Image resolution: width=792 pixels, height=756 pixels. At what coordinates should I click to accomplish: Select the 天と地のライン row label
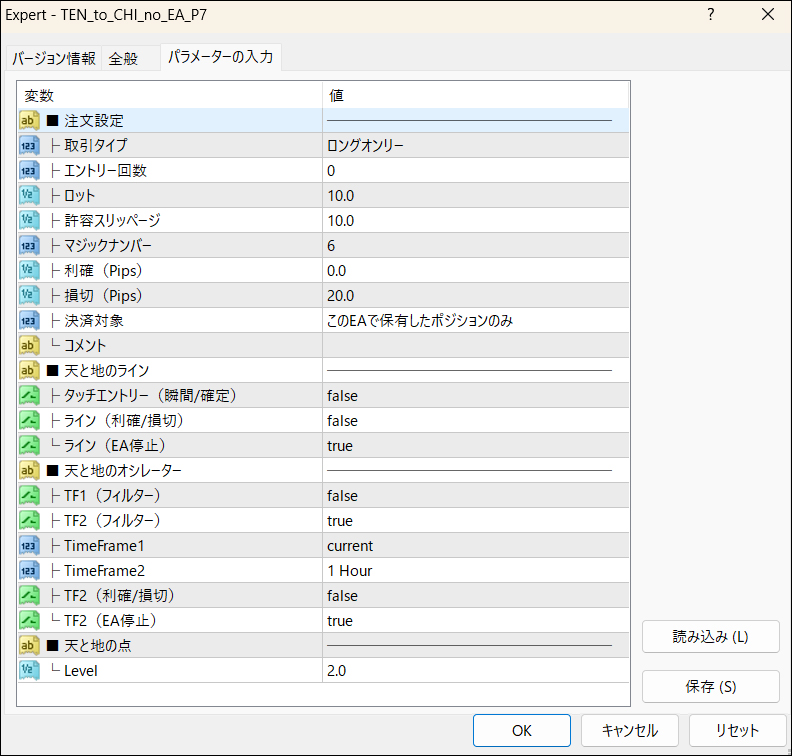point(107,371)
